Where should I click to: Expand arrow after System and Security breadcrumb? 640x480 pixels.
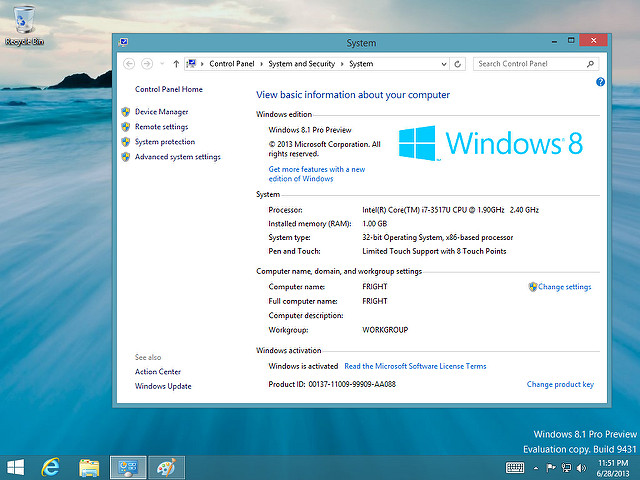[x=342, y=64]
